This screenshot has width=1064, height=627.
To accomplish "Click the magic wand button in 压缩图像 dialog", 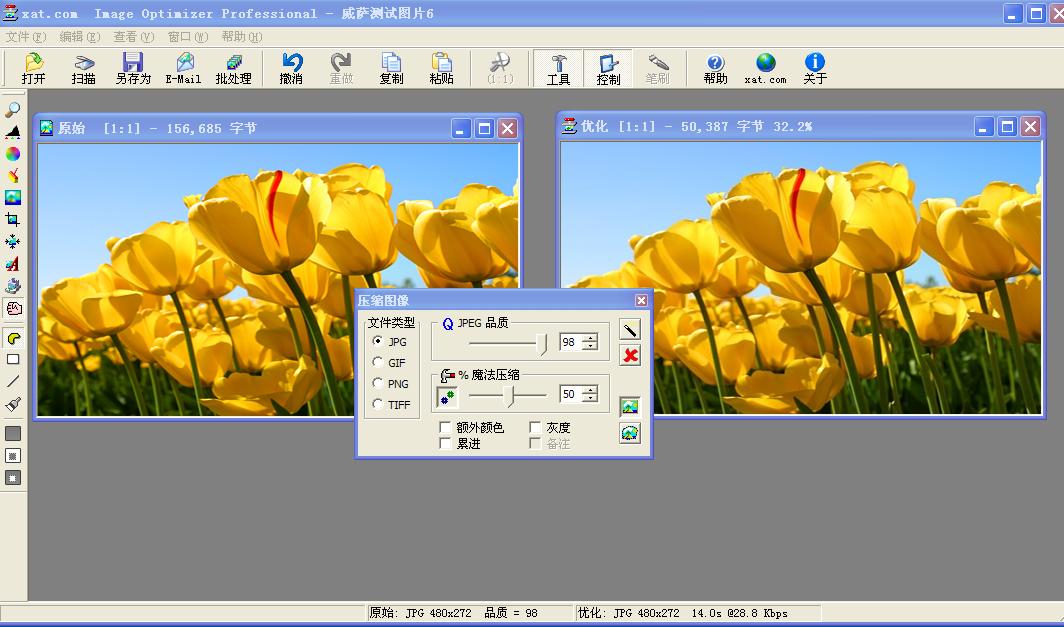I will pyautogui.click(x=630, y=330).
